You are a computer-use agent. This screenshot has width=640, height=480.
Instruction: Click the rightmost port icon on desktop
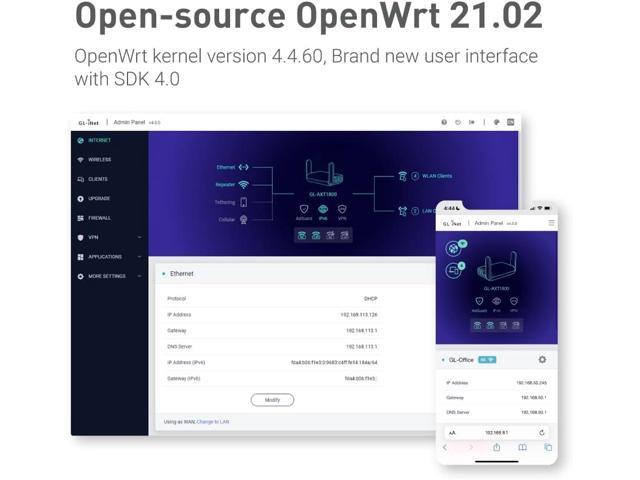click(344, 235)
